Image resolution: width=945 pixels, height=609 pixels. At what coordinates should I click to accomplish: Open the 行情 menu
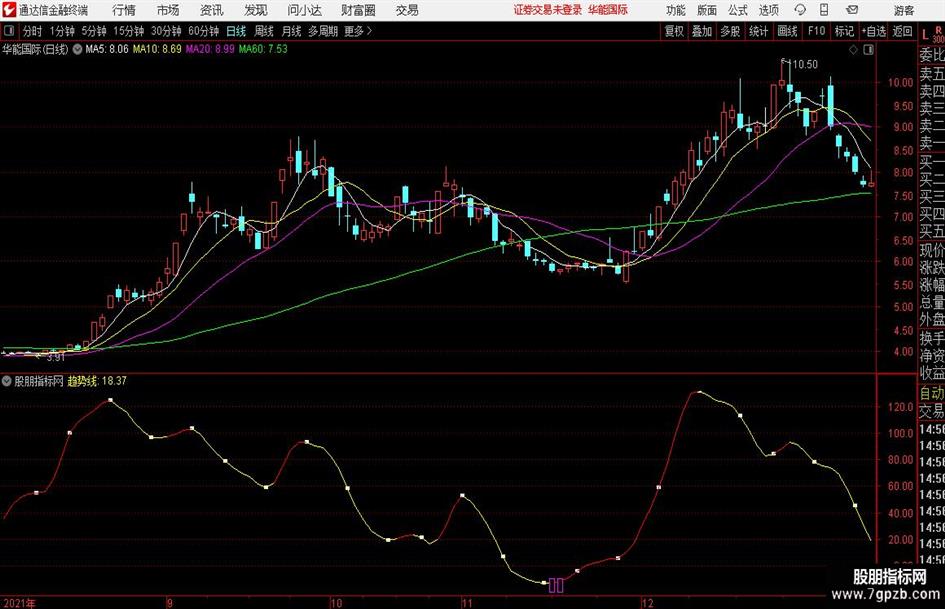(x=124, y=10)
